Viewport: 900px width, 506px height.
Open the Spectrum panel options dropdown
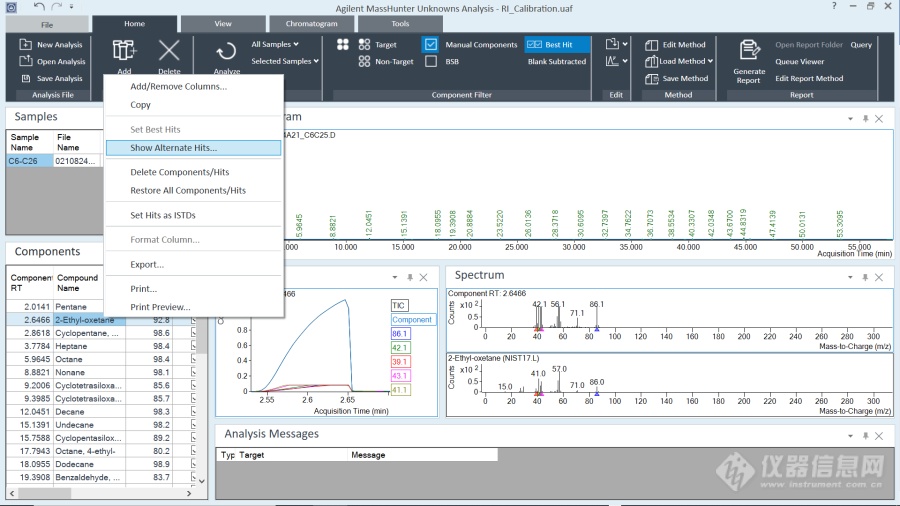pos(850,277)
